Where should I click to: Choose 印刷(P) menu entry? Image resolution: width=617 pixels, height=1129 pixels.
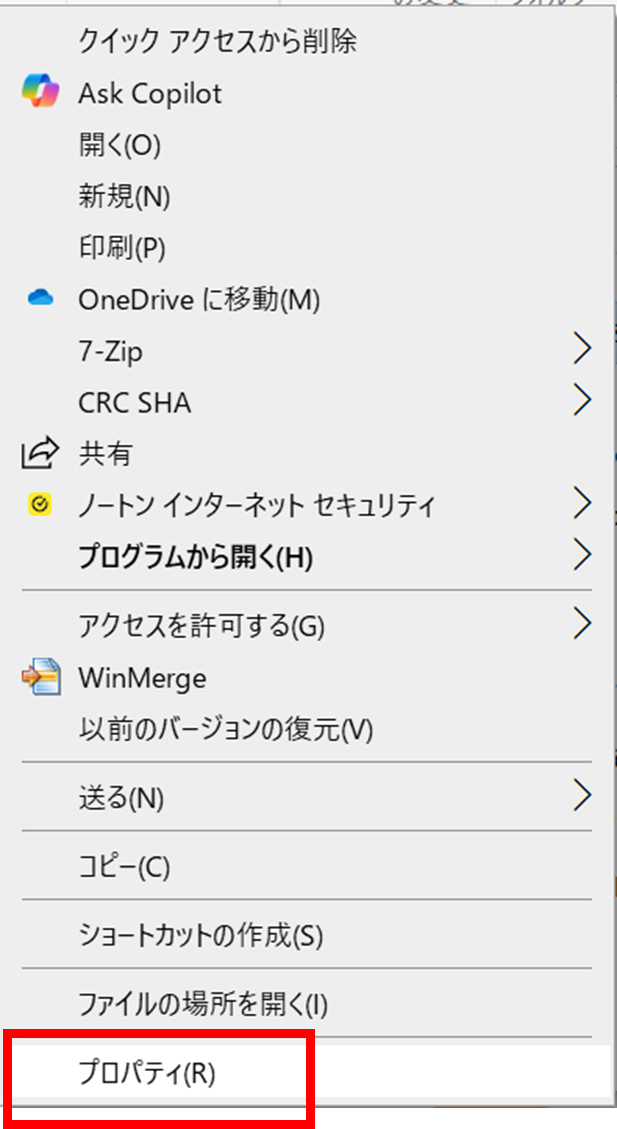tap(121, 247)
